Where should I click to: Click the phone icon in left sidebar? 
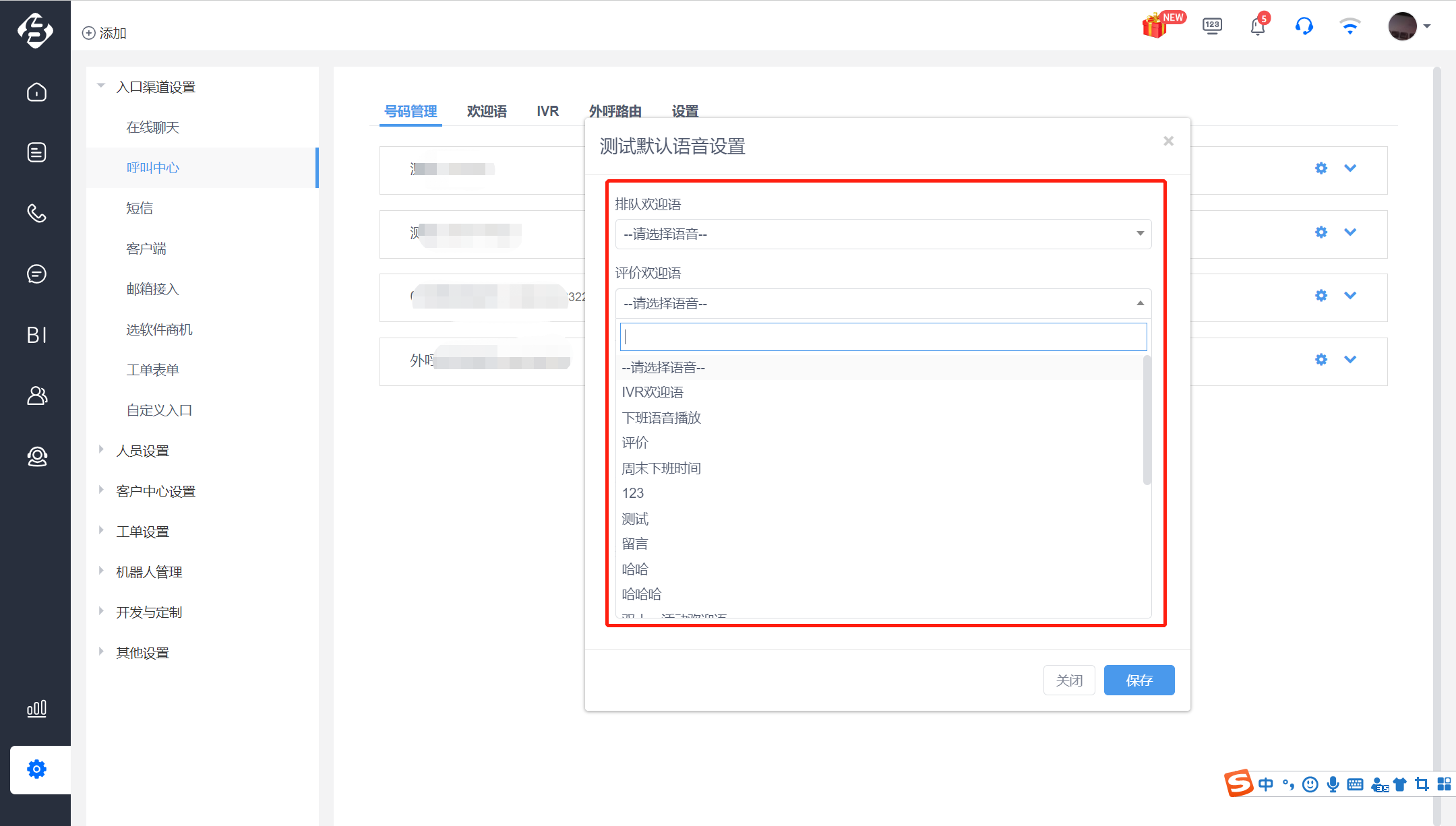36,213
